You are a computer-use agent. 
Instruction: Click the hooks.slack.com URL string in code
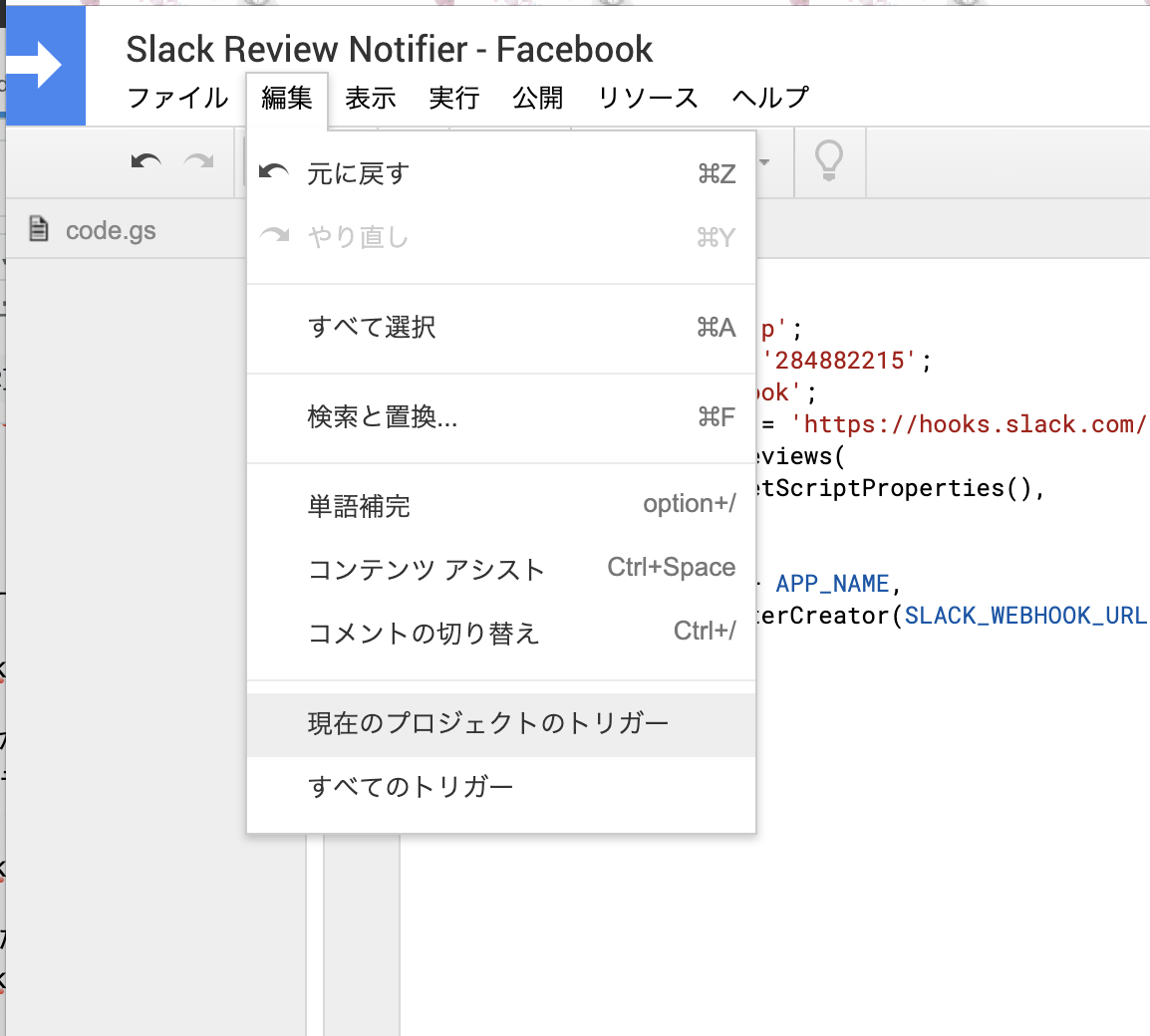(x=968, y=424)
